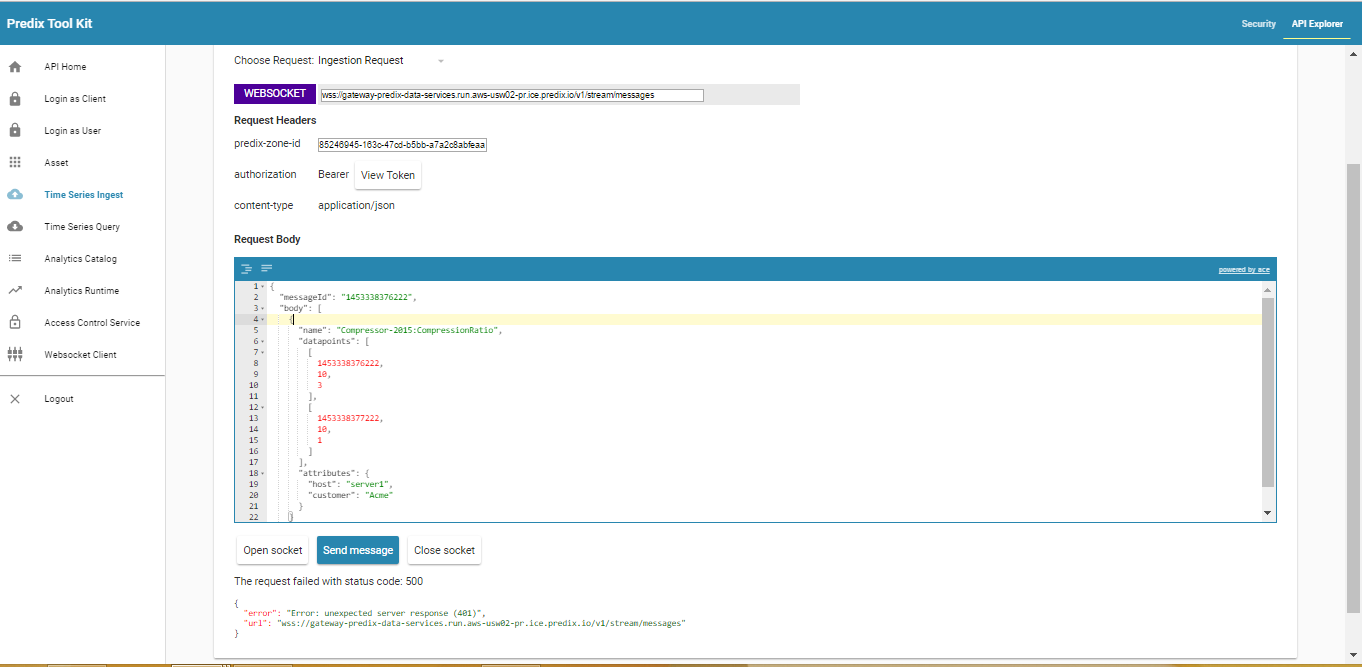Click the editor vertical scrollbar thumb

(x=1268, y=392)
